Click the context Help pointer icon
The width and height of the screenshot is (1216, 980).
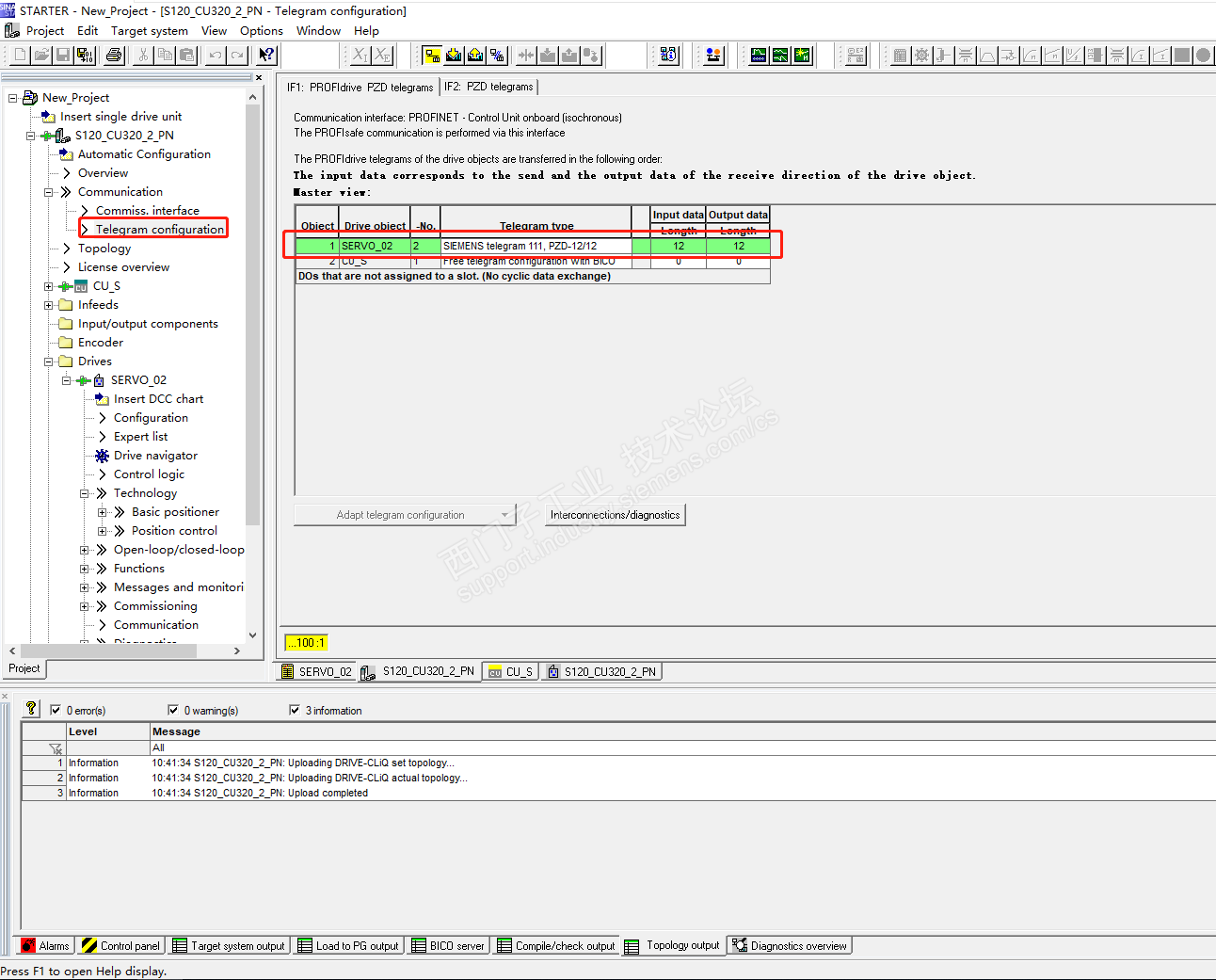tap(267, 56)
